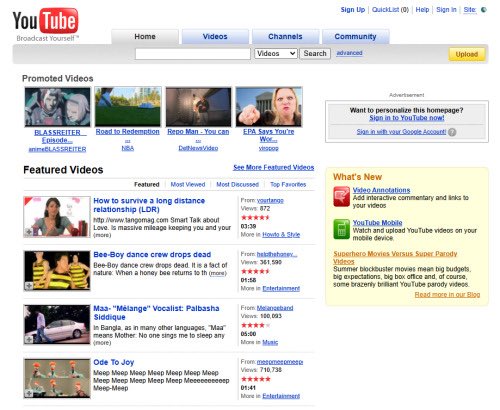Open How to survive a long distance title
Image resolution: width=500 pixels, height=410 pixels.
pyautogui.click(x=149, y=205)
